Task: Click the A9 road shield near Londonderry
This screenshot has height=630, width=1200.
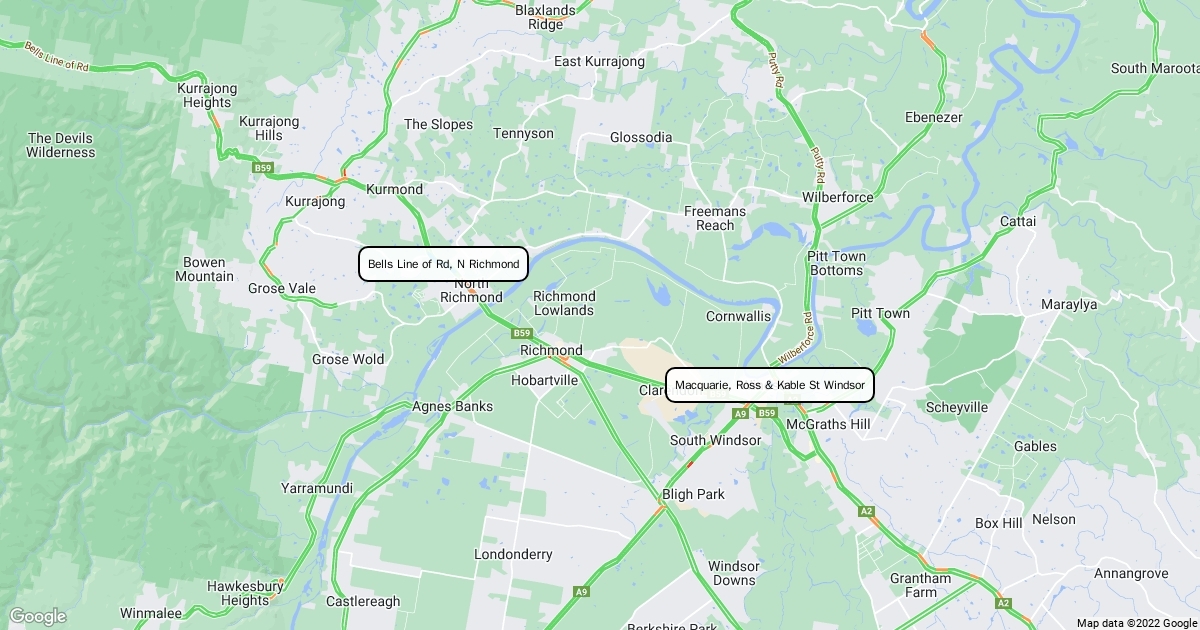Action: coord(582,592)
